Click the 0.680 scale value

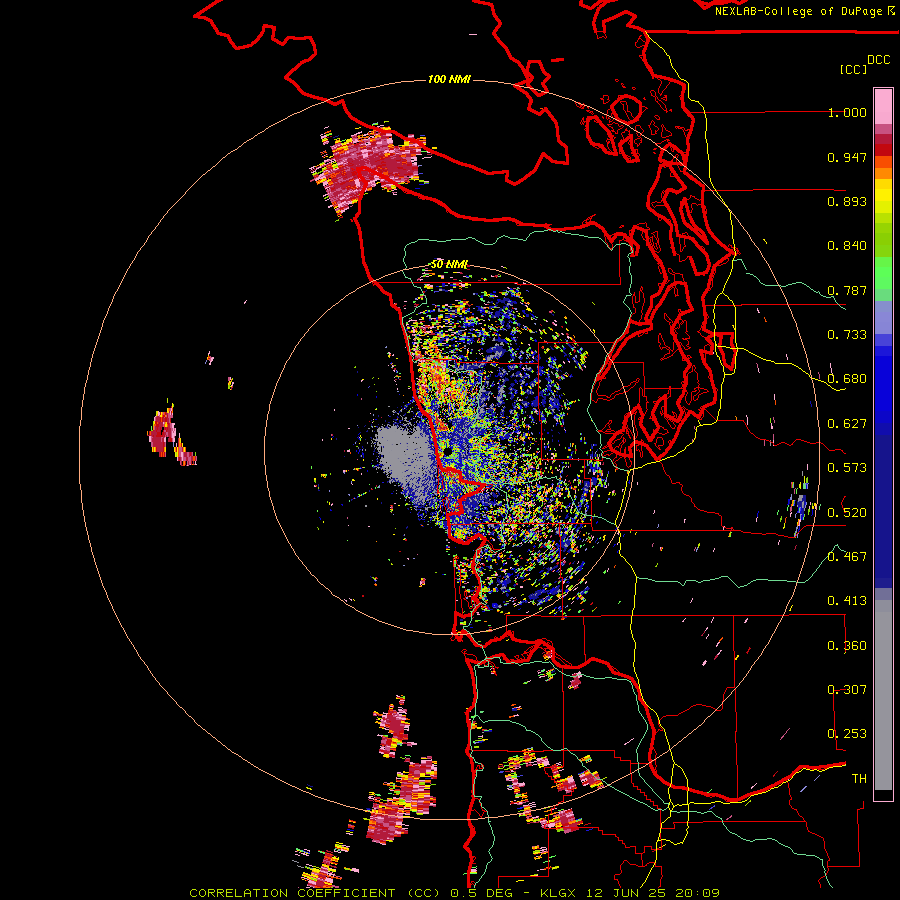tap(847, 379)
